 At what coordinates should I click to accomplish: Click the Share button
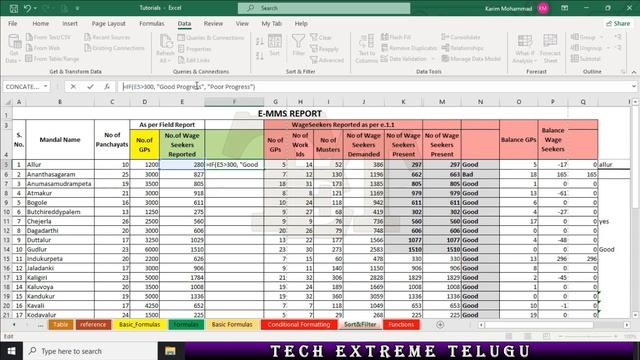coord(618,24)
